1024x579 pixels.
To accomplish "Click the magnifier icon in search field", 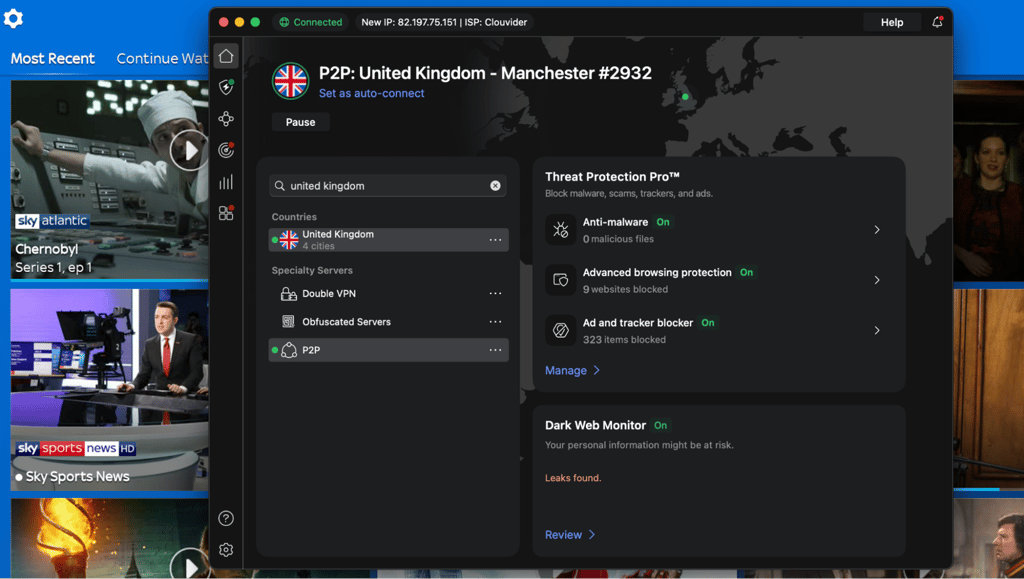I will (x=280, y=186).
